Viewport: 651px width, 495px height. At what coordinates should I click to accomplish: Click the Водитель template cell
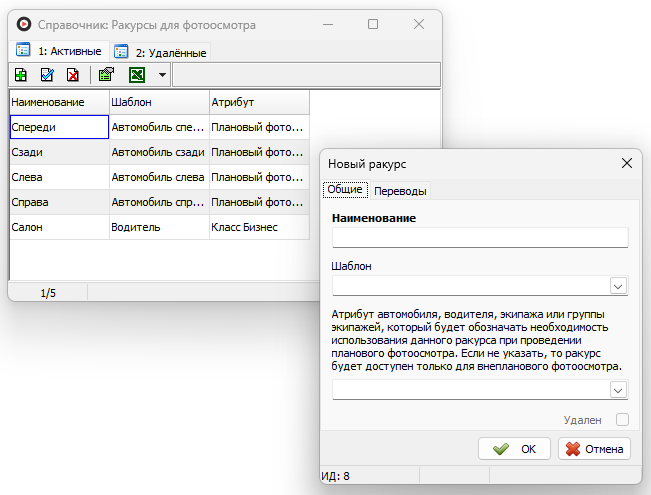(159, 227)
